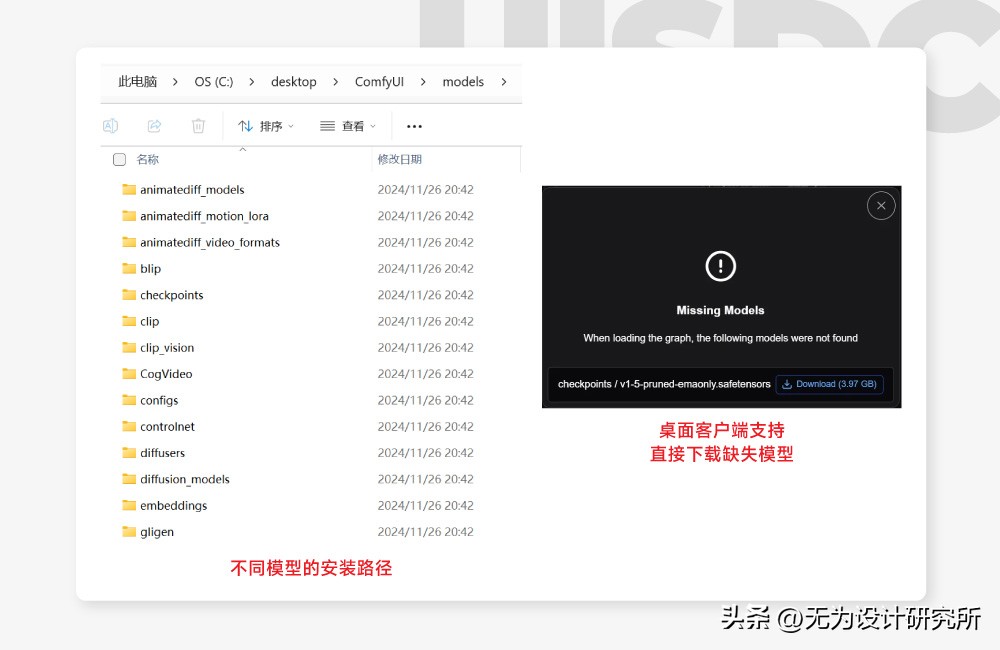Tick the select-all checkbox beside 名称
Screen dimensions: 1000x650
coord(119,159)
